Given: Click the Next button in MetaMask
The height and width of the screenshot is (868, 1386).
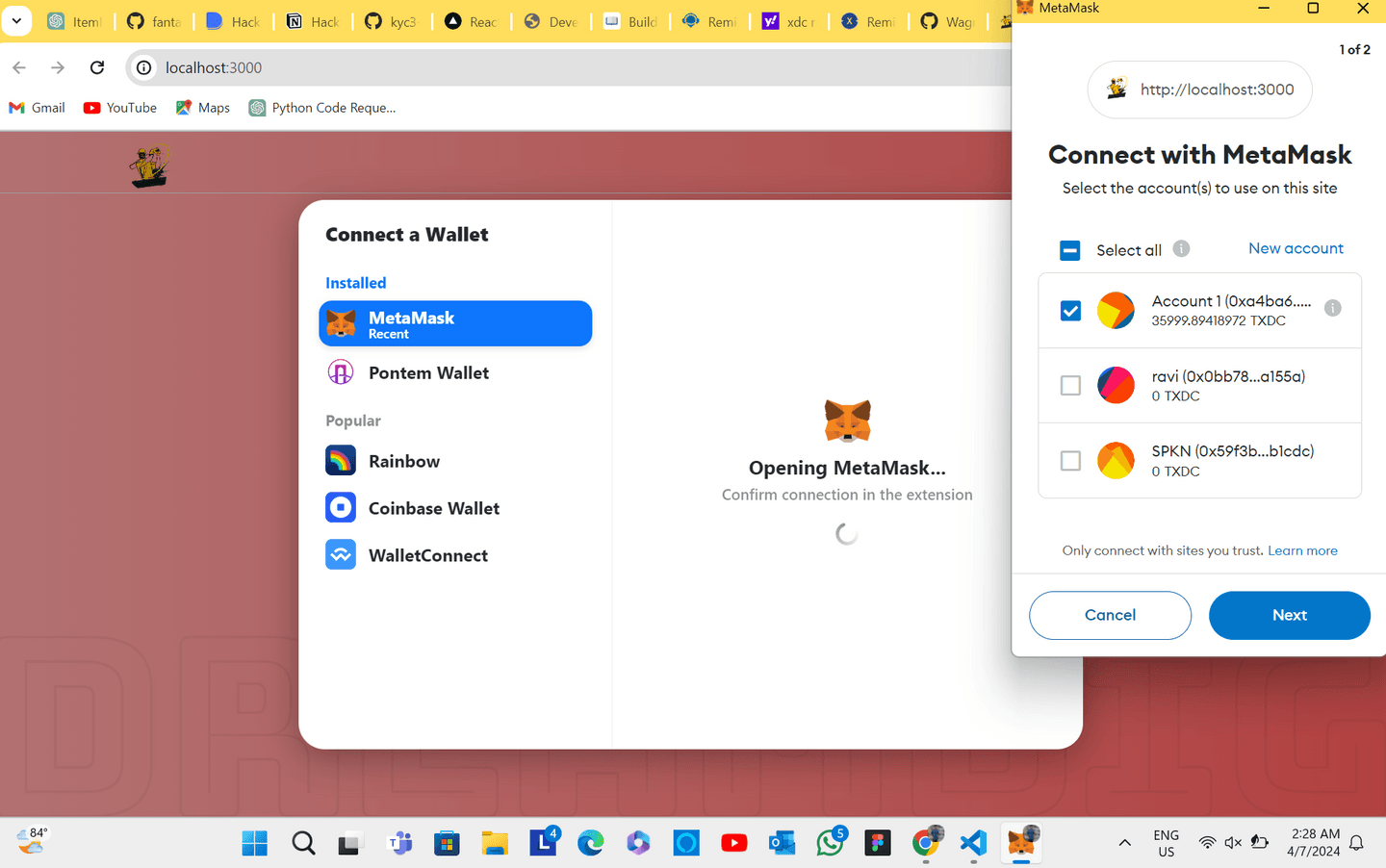Looking at the screenshot, I should [x=1289, y=615].
